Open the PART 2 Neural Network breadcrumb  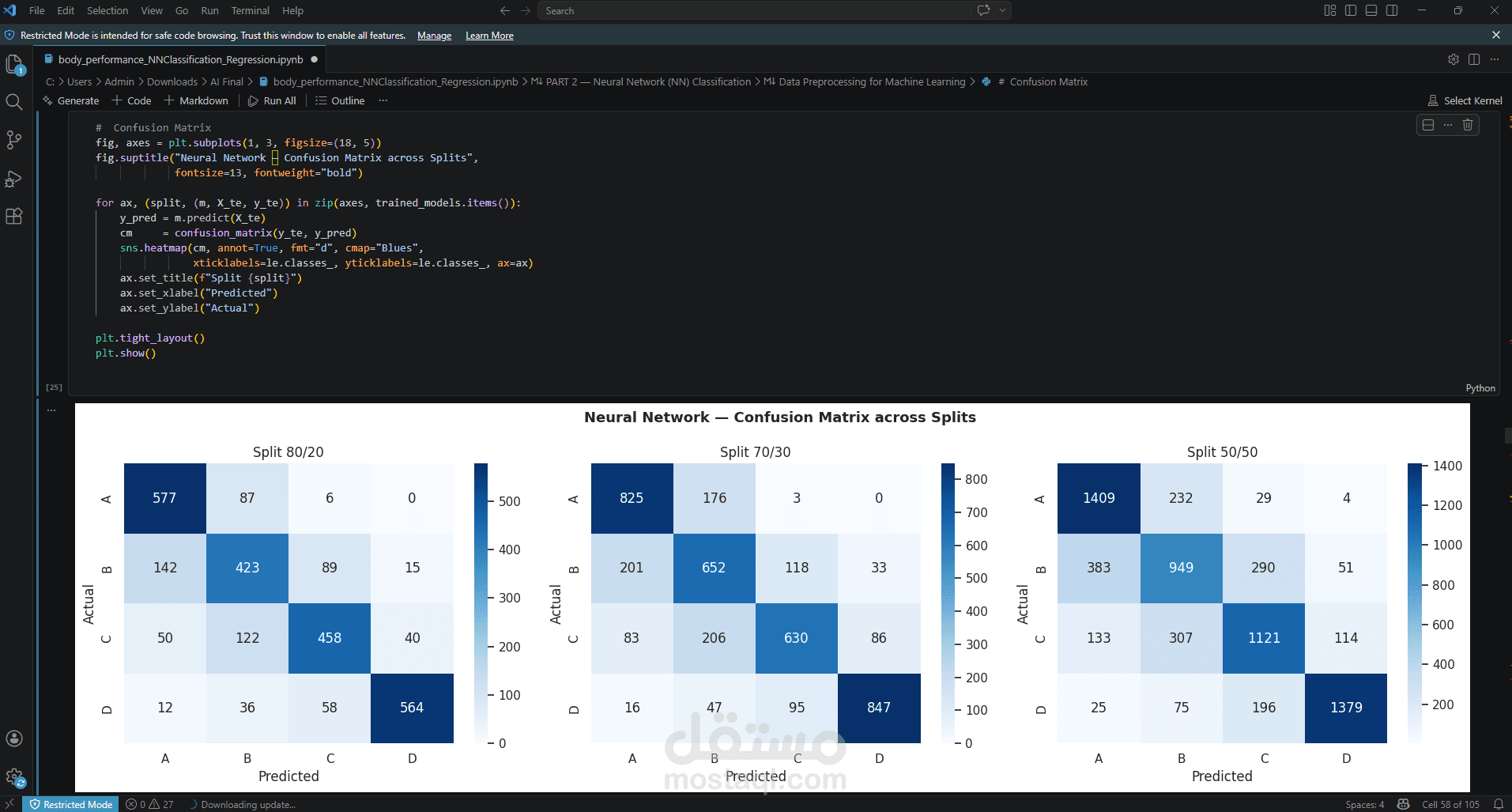click(x=641, y=81)
